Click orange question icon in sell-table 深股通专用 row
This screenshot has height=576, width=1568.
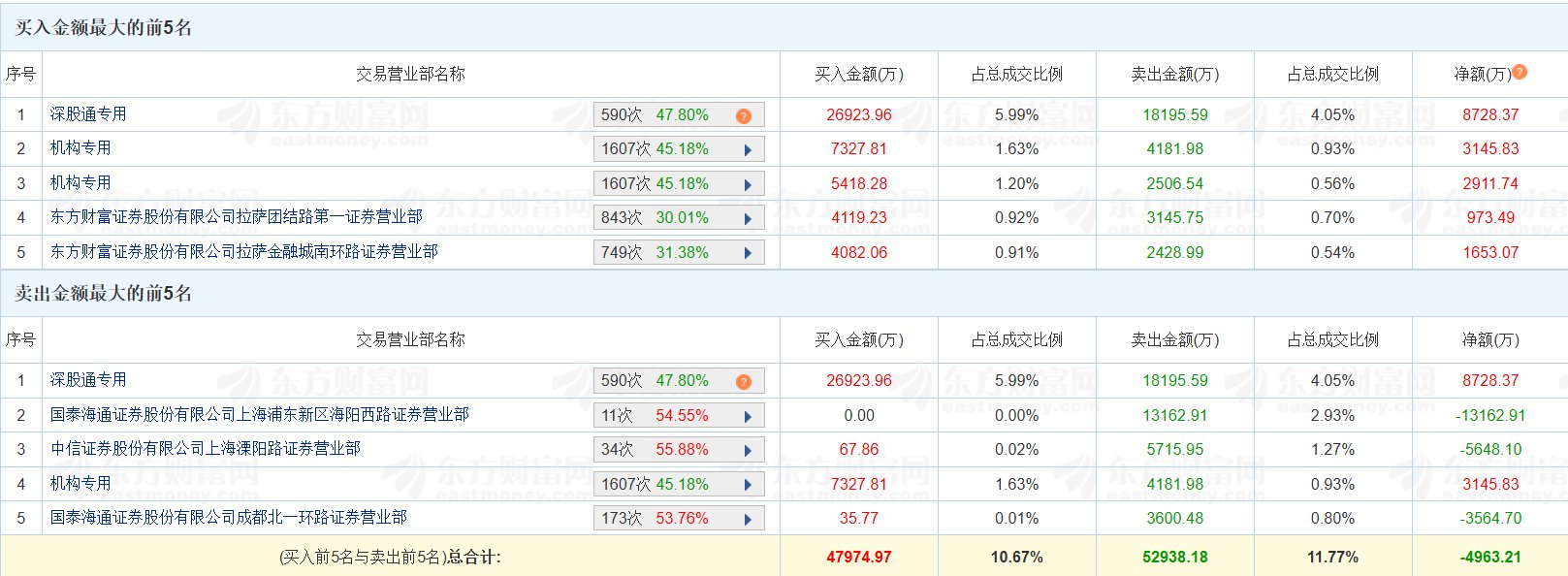coord(744,381)
